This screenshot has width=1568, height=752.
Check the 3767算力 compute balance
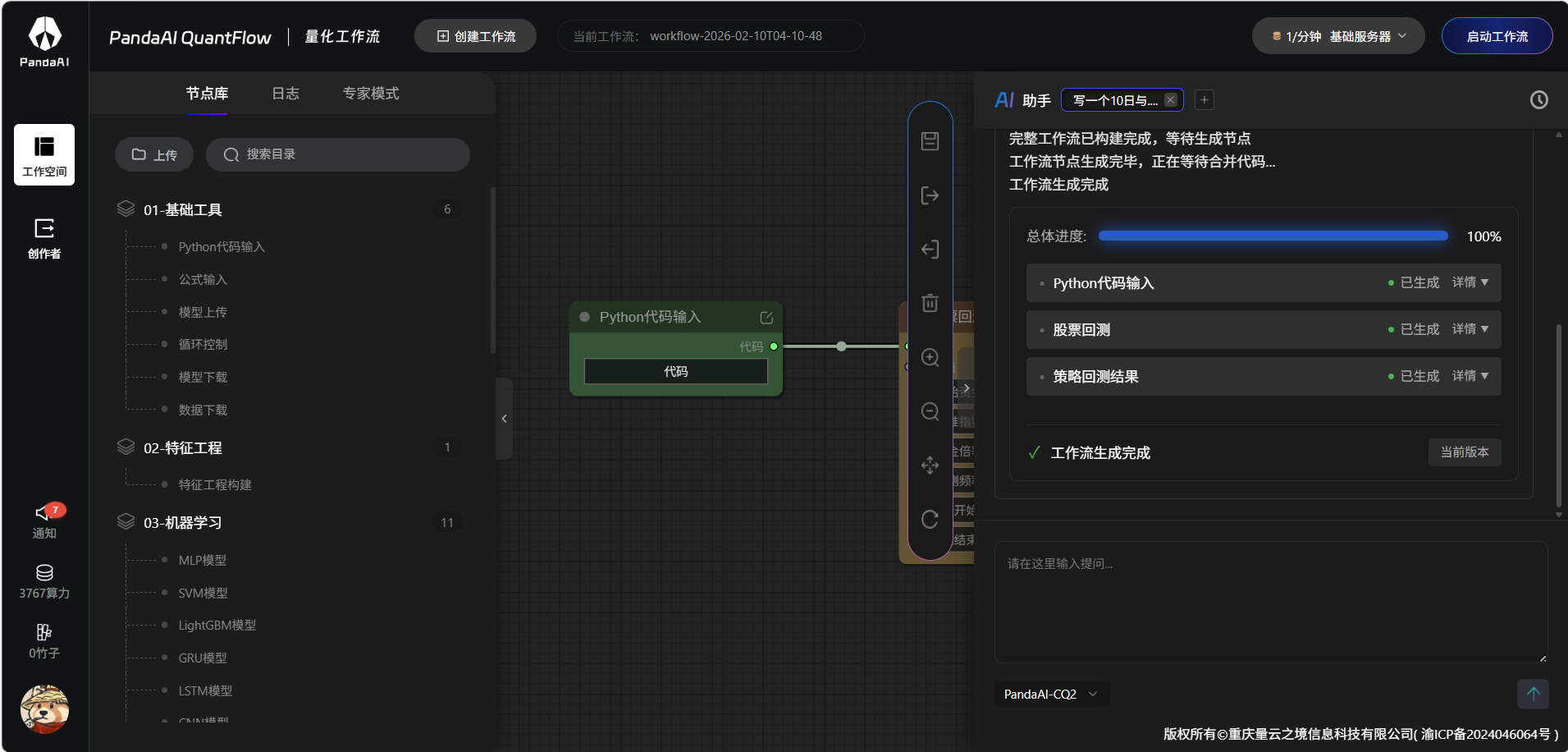pyautogui.click(x=44, y=582)
